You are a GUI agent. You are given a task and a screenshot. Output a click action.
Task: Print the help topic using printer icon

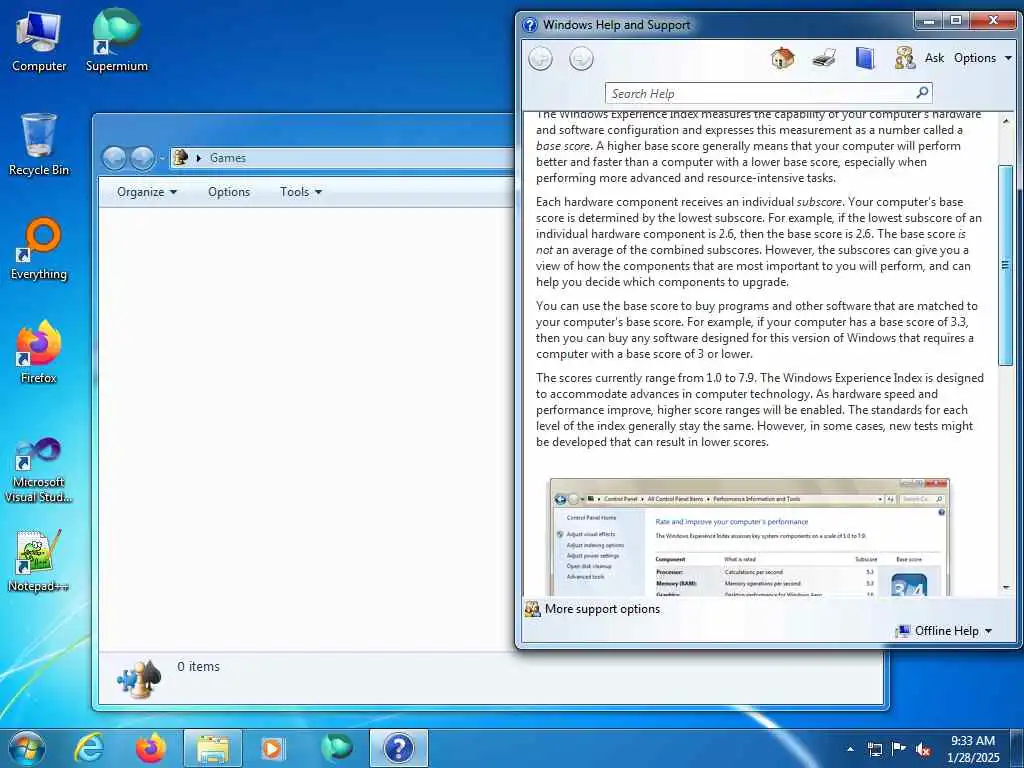pos(824,58)
